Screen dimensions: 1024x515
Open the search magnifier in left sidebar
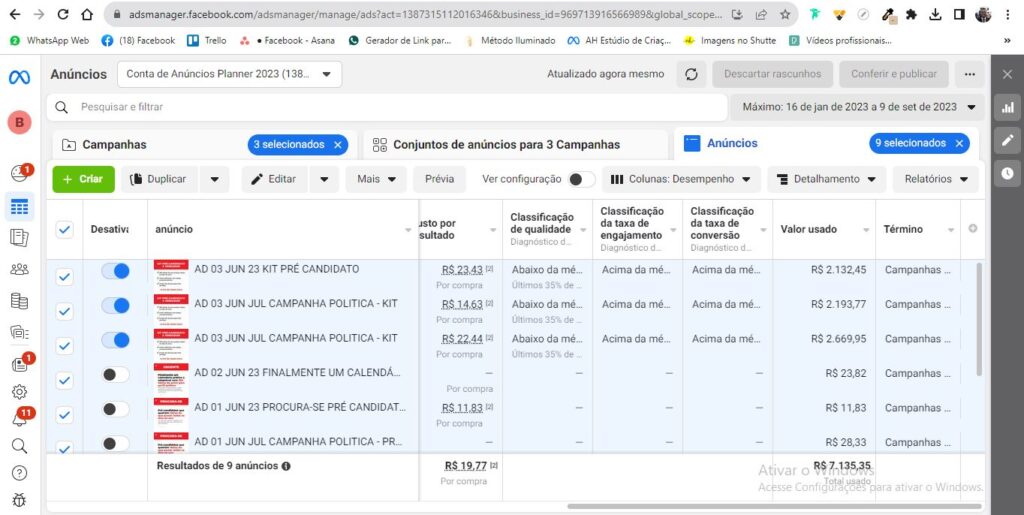(x=19, y=446)
